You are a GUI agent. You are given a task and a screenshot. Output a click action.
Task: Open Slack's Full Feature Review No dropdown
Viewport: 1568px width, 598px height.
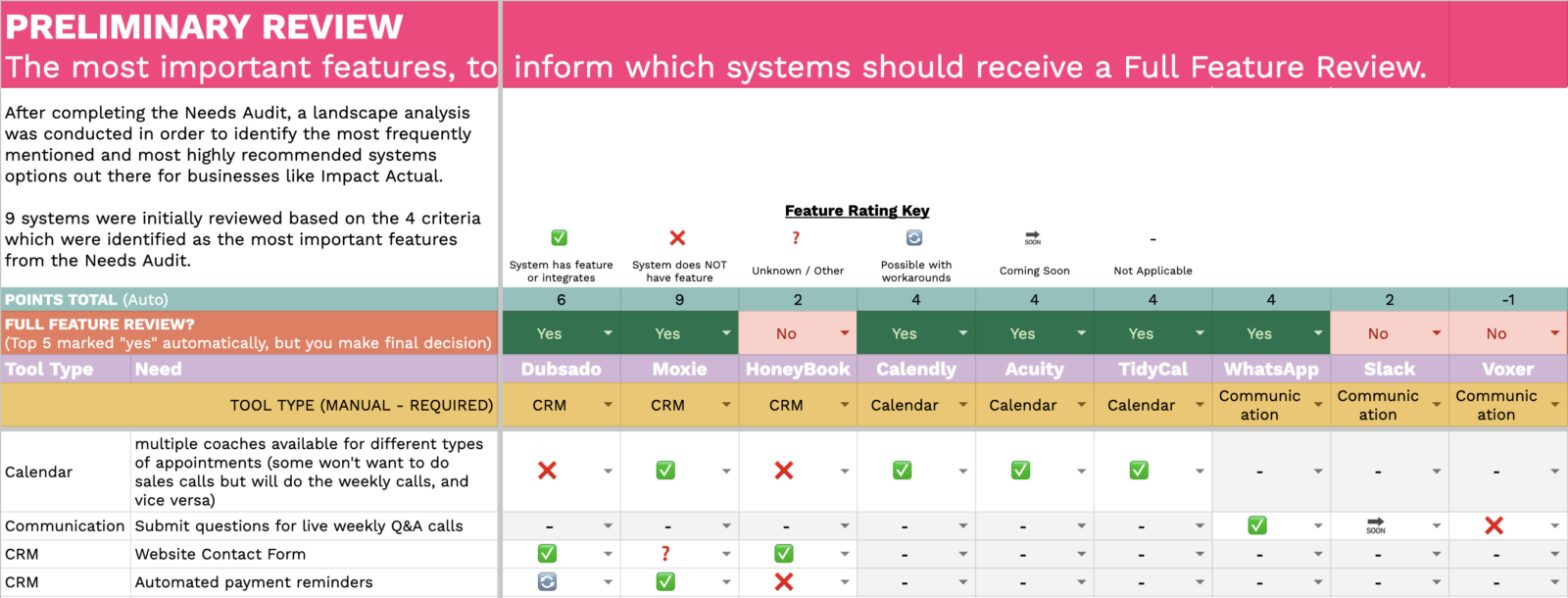(1437, 333)
